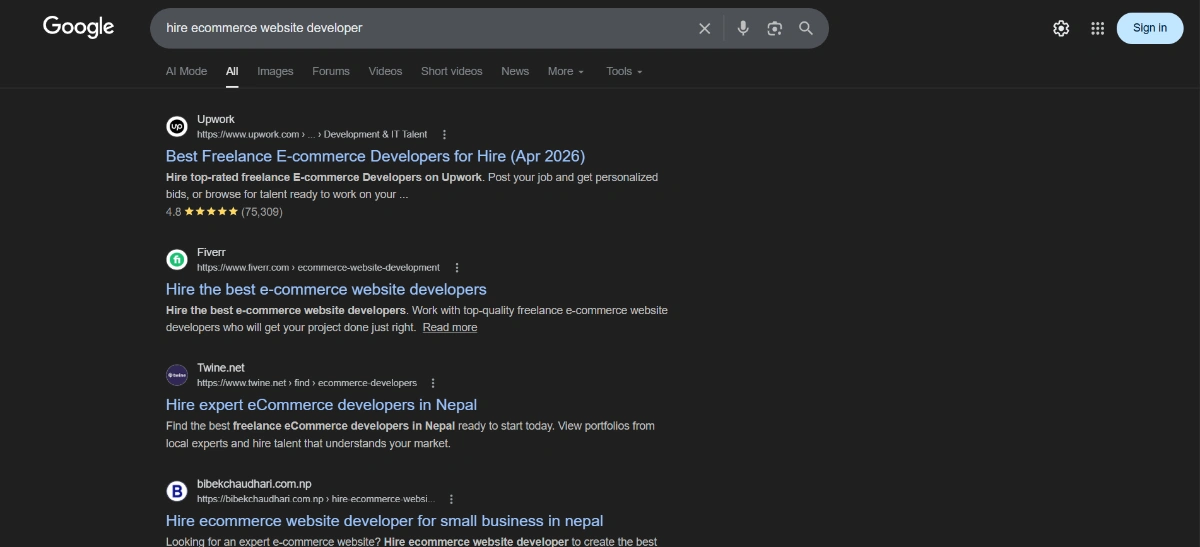Open Hire expert eCommerce developers in Nepal link
This screenshot has width=1200, height=547.
(321, 405)
